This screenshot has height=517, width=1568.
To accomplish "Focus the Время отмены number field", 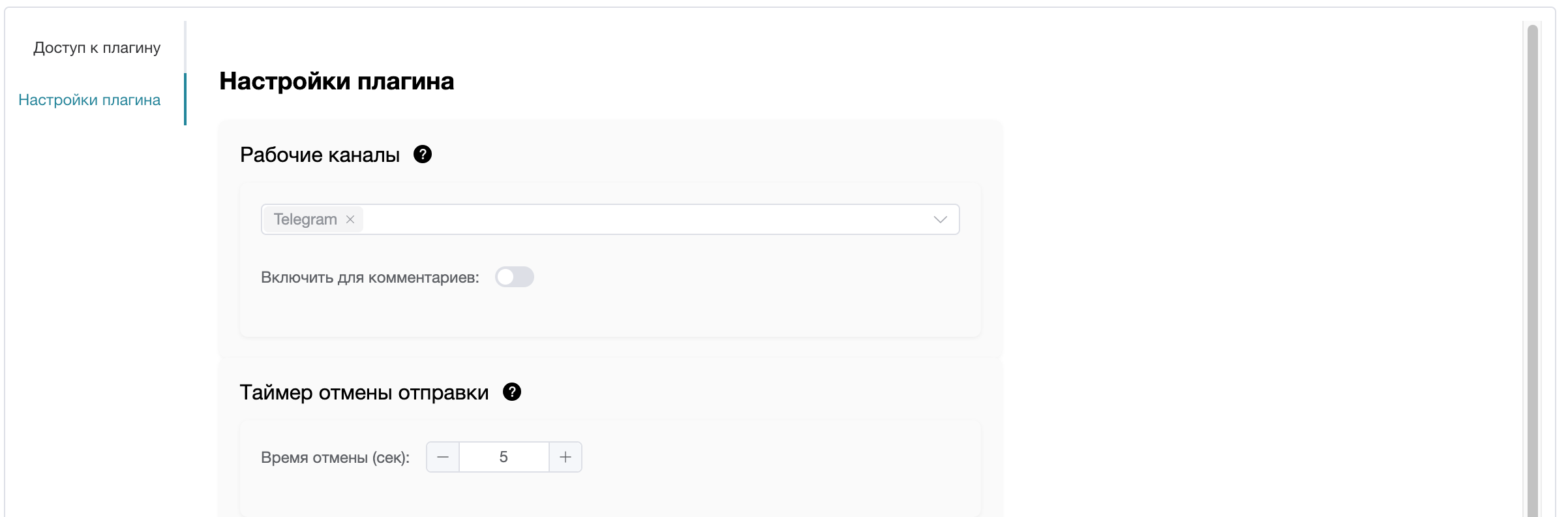I will (x=504, y=457).
